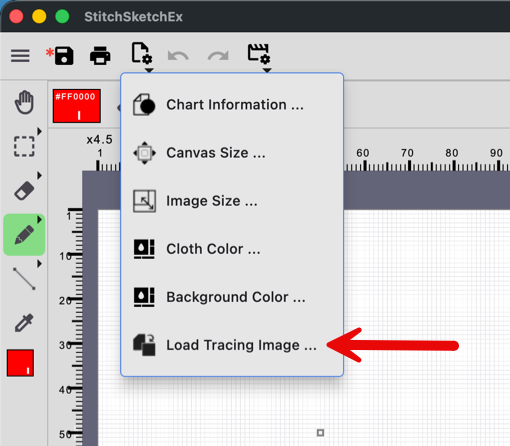Choose Load Tracing Image ... menu item
Image resolution: width=510 pixels, height=446 pixels.
pos(232,345)
